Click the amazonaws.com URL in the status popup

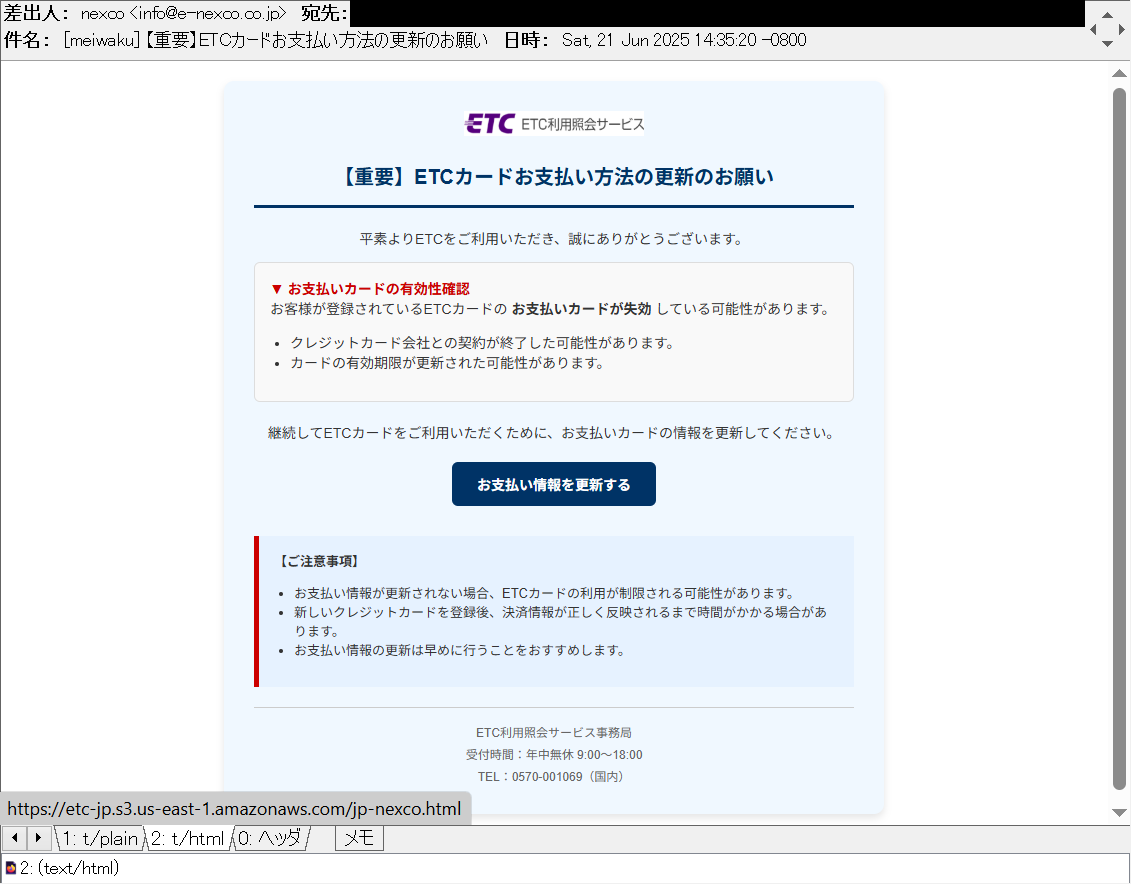click(x=234, y=809)
